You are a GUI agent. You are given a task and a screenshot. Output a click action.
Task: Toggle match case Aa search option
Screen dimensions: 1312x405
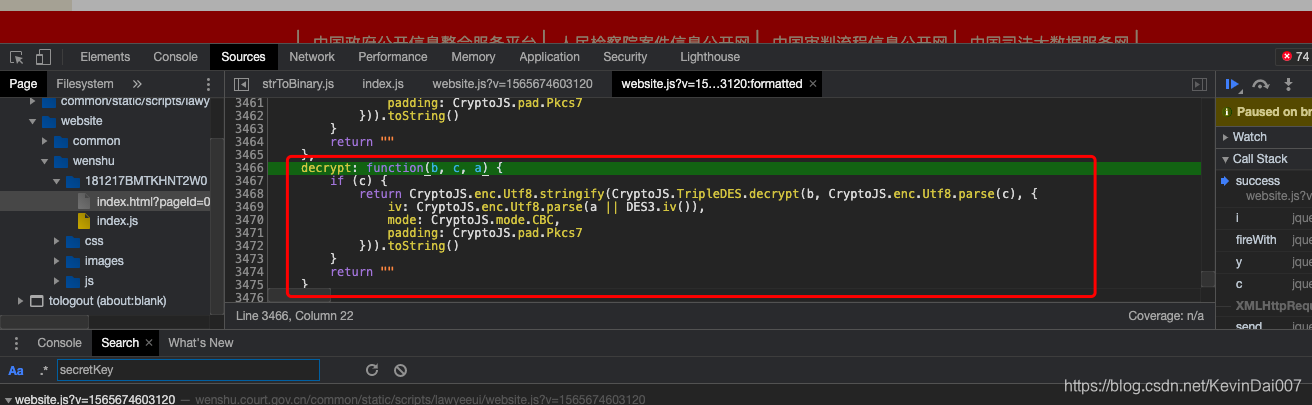(x=16, y=371)
